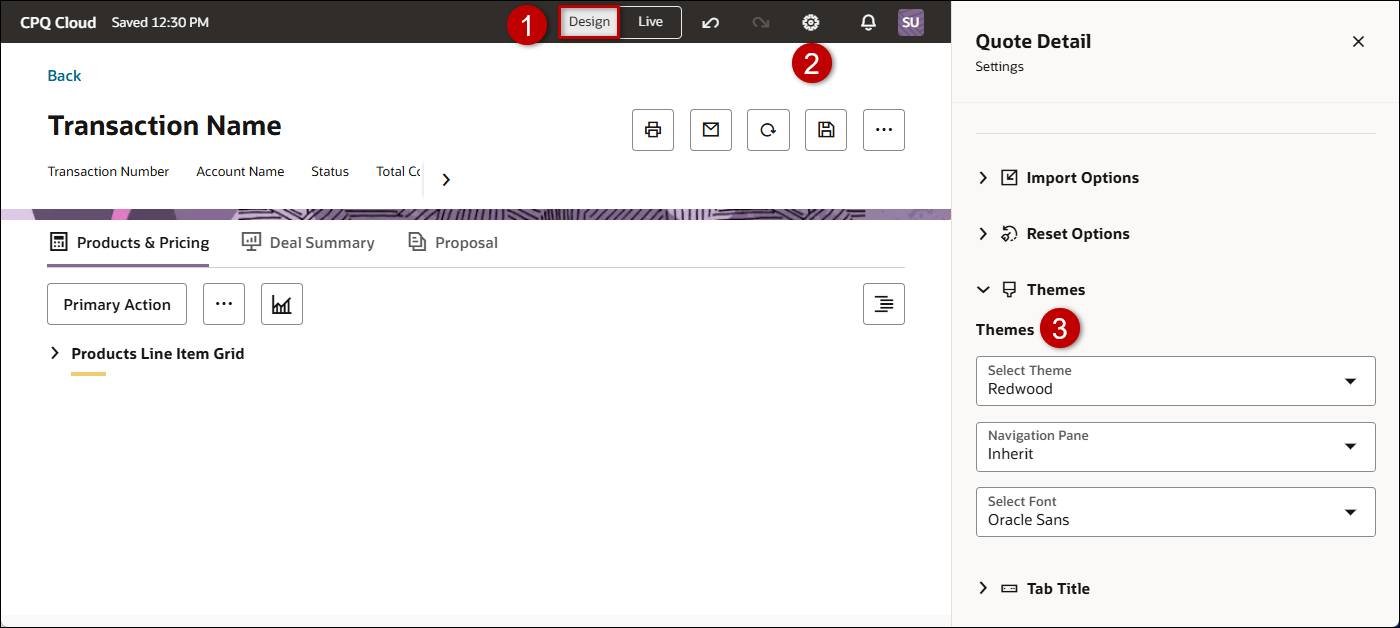Image resolution: width=1400 pixels, height=628 pixels.
Task: Open ellipsis menu beside Primary Action
Action: [224, 304]
